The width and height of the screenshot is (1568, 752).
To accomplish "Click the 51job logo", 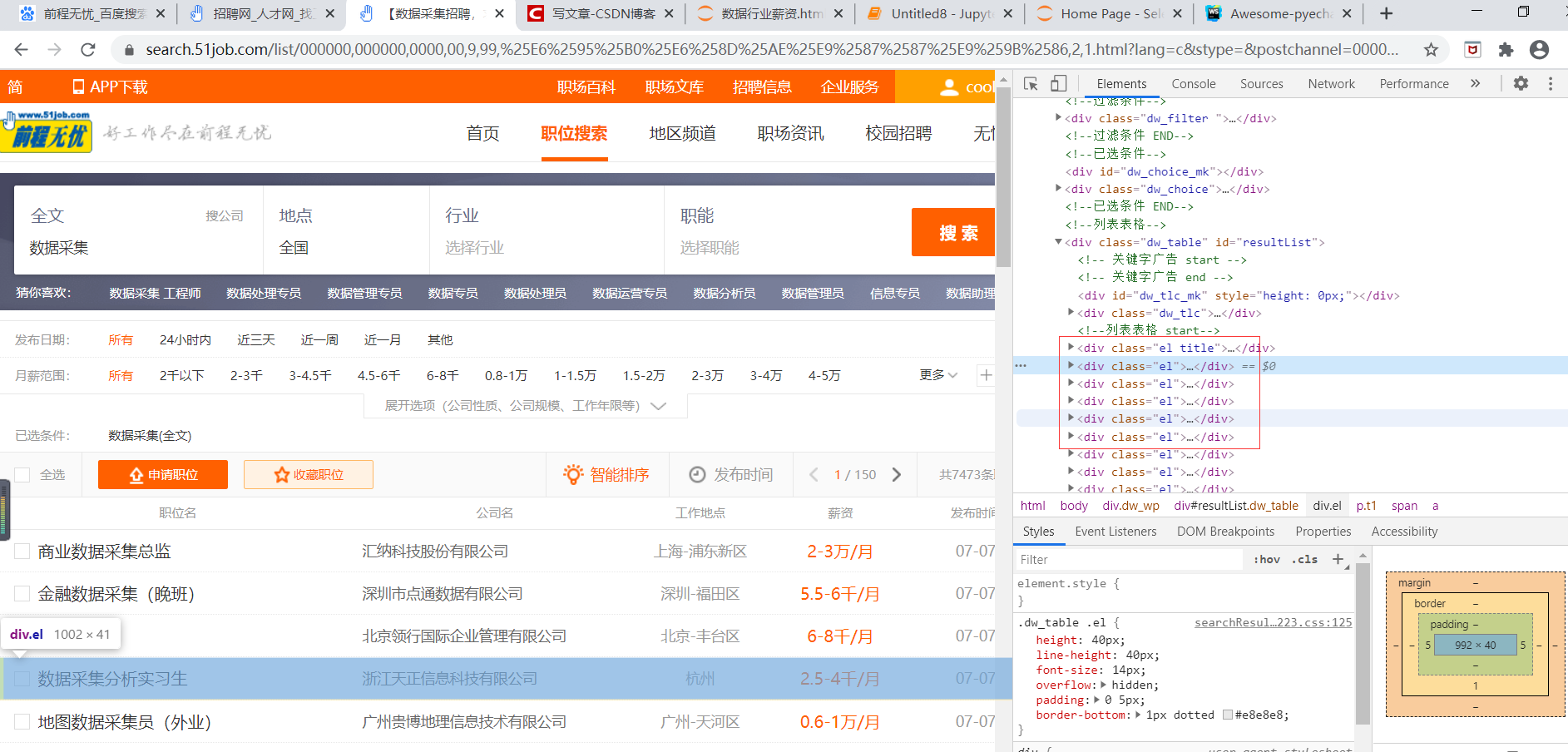I will [47, 131].
